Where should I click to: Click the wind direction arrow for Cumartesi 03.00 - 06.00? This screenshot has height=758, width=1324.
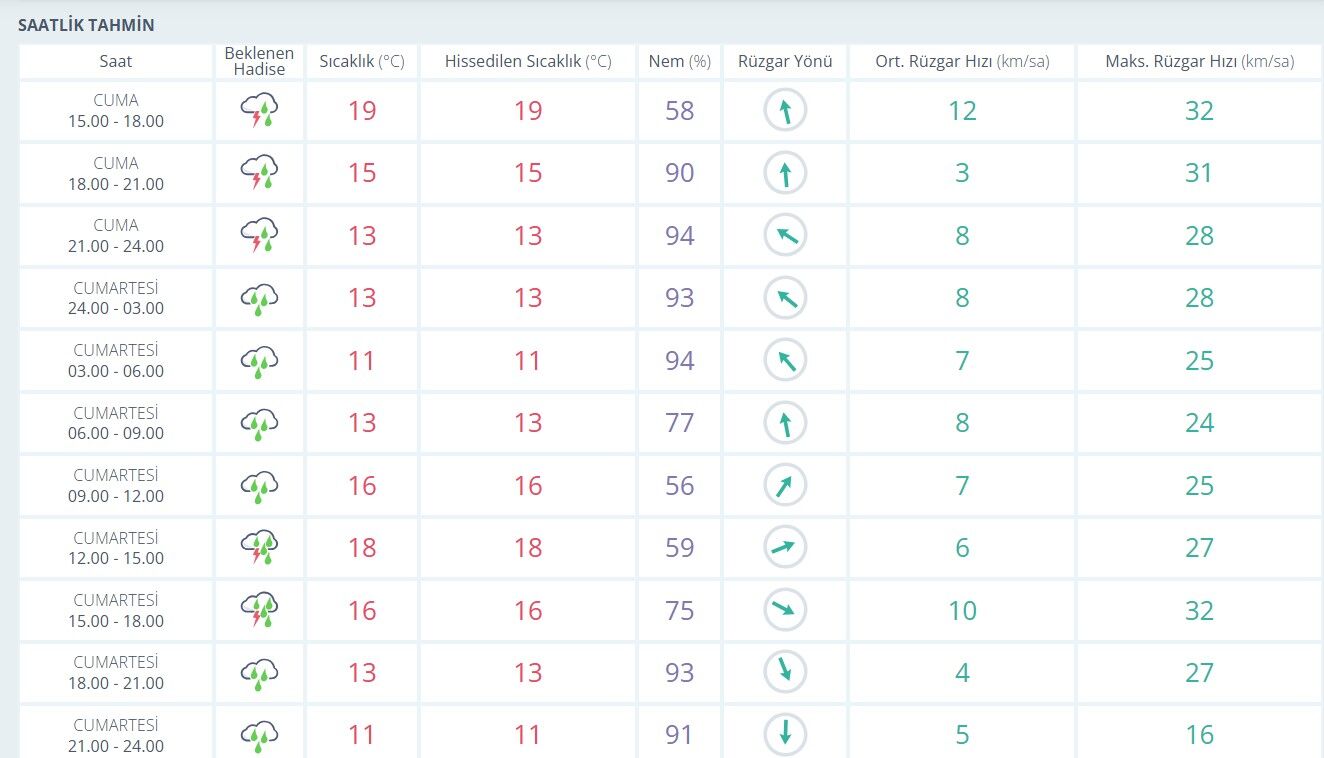click(785, 360)
